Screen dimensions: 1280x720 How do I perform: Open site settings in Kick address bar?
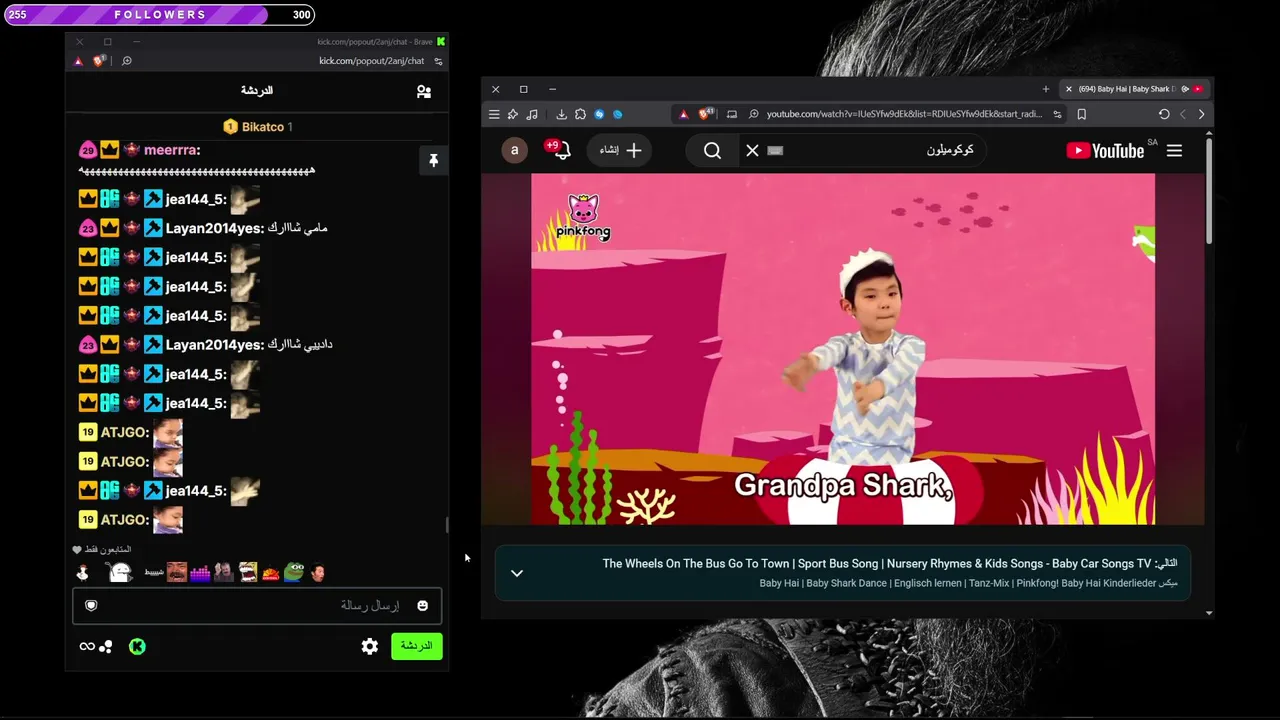[438, 61]
